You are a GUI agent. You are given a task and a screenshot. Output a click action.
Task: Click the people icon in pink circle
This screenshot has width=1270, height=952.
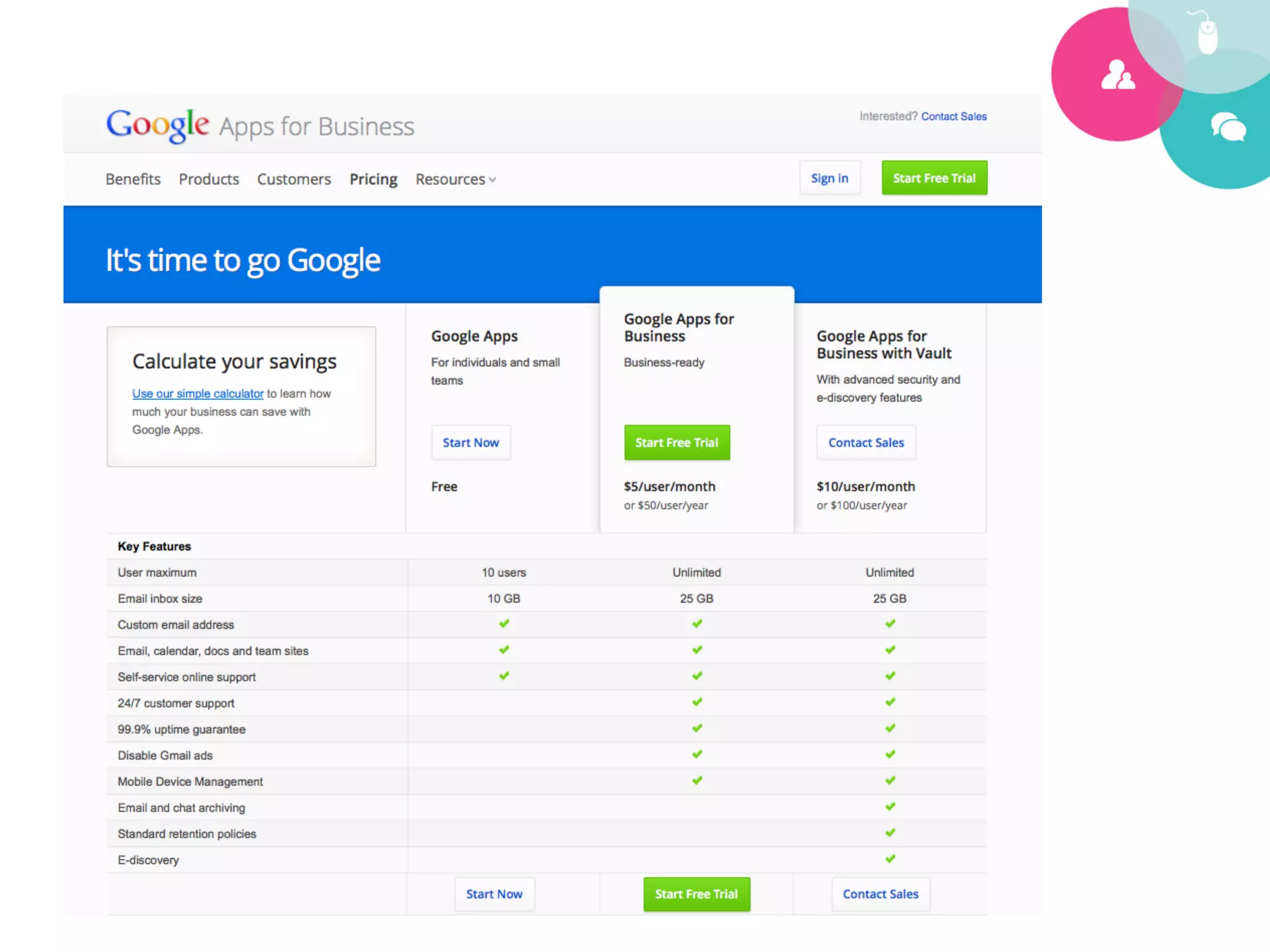click(1117, 75)
